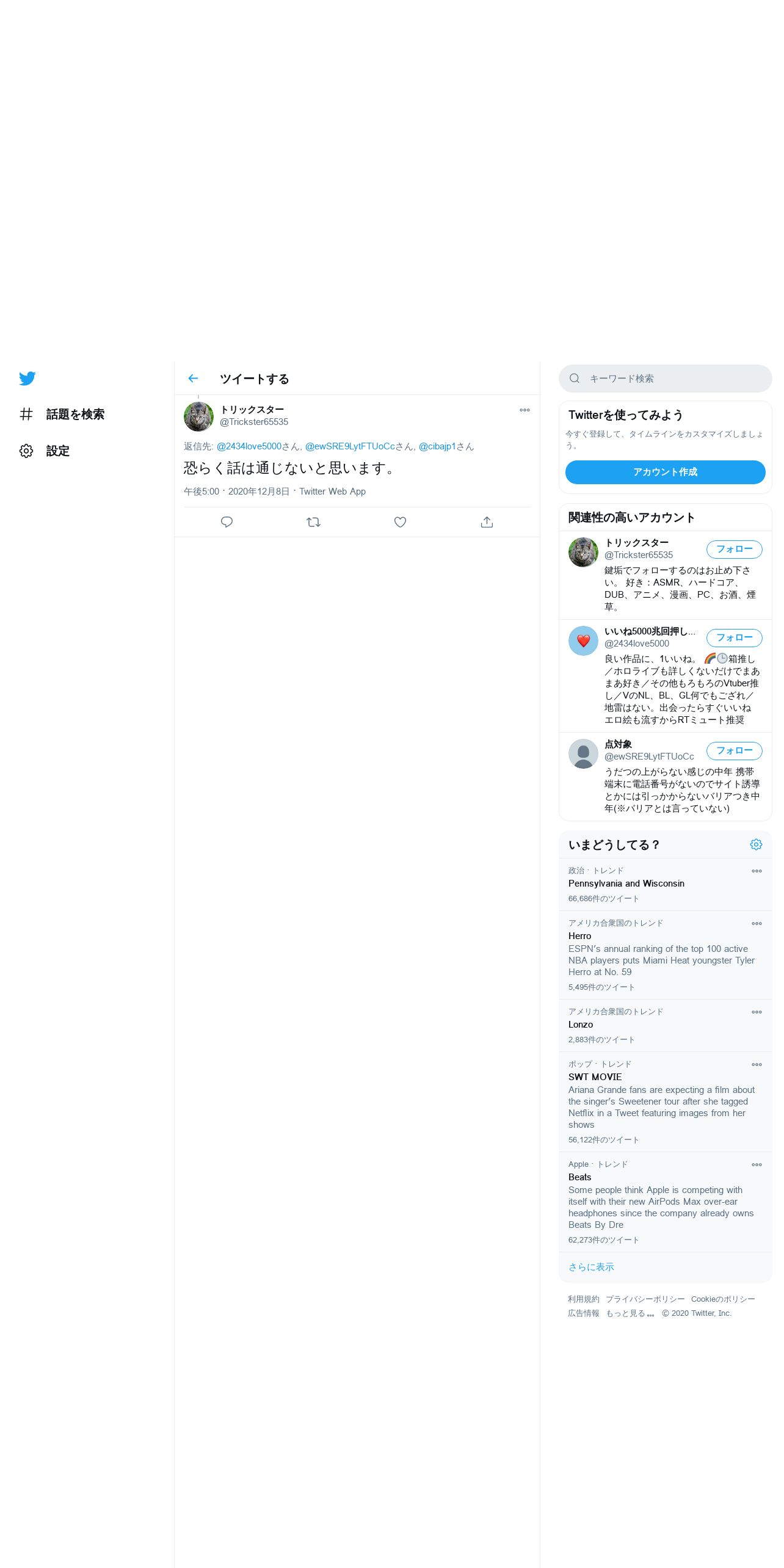This screenshot has height=1568, width=784.
Task: Like the tweet with the heart icon
Action: pos(400,522)
